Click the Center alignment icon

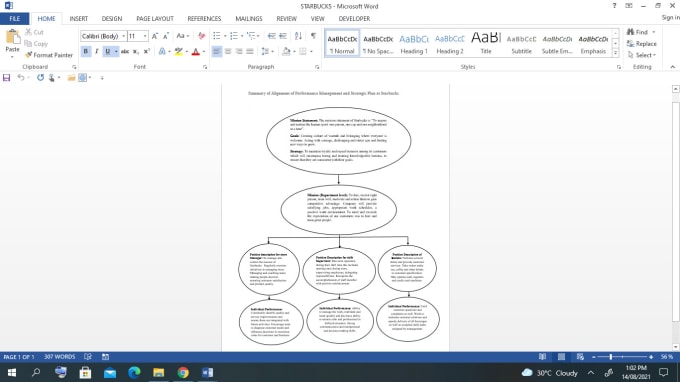[228, 52]
